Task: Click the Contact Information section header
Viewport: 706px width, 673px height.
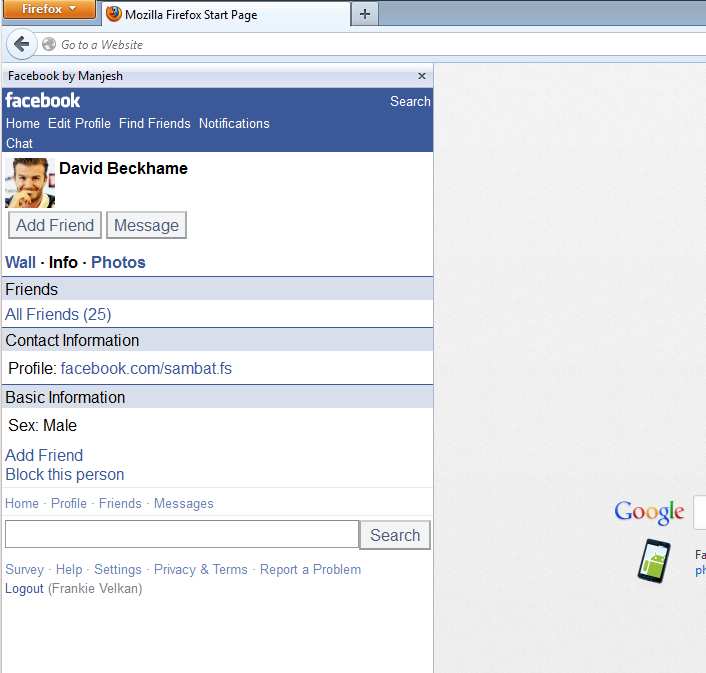Action: point(217,341)
